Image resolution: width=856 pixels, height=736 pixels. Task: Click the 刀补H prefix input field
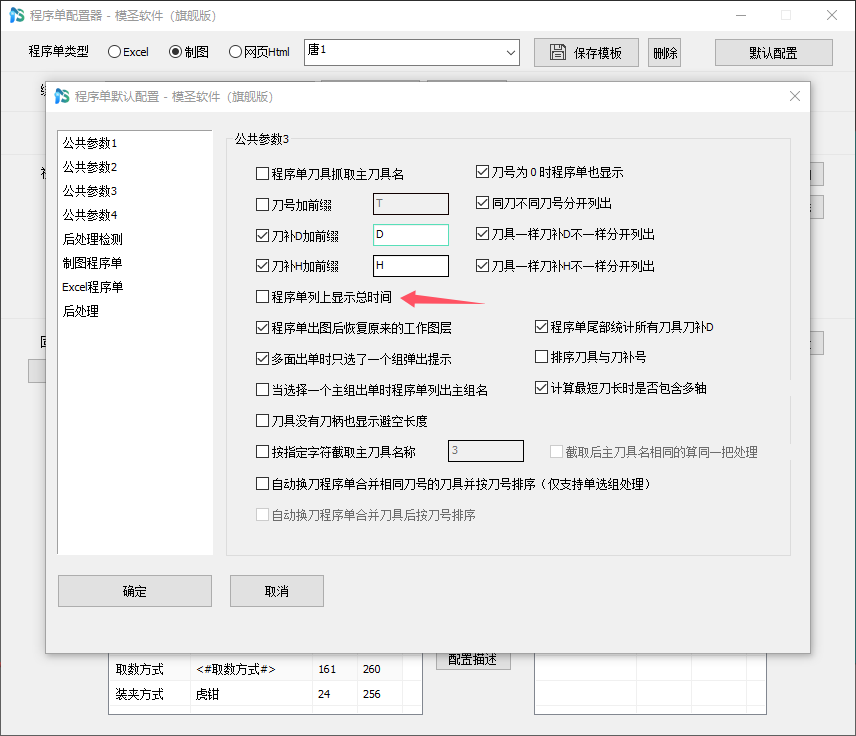tap(411, 266)
